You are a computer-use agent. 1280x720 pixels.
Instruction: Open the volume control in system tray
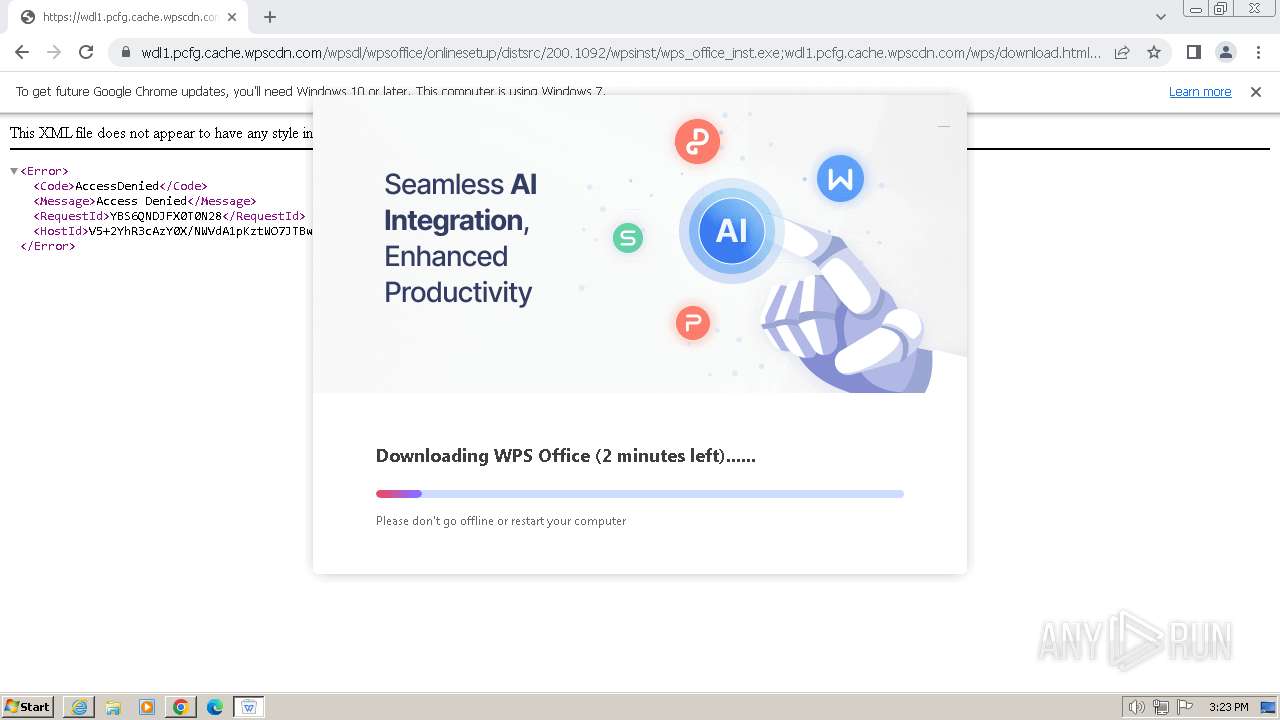pos(1136,707)
